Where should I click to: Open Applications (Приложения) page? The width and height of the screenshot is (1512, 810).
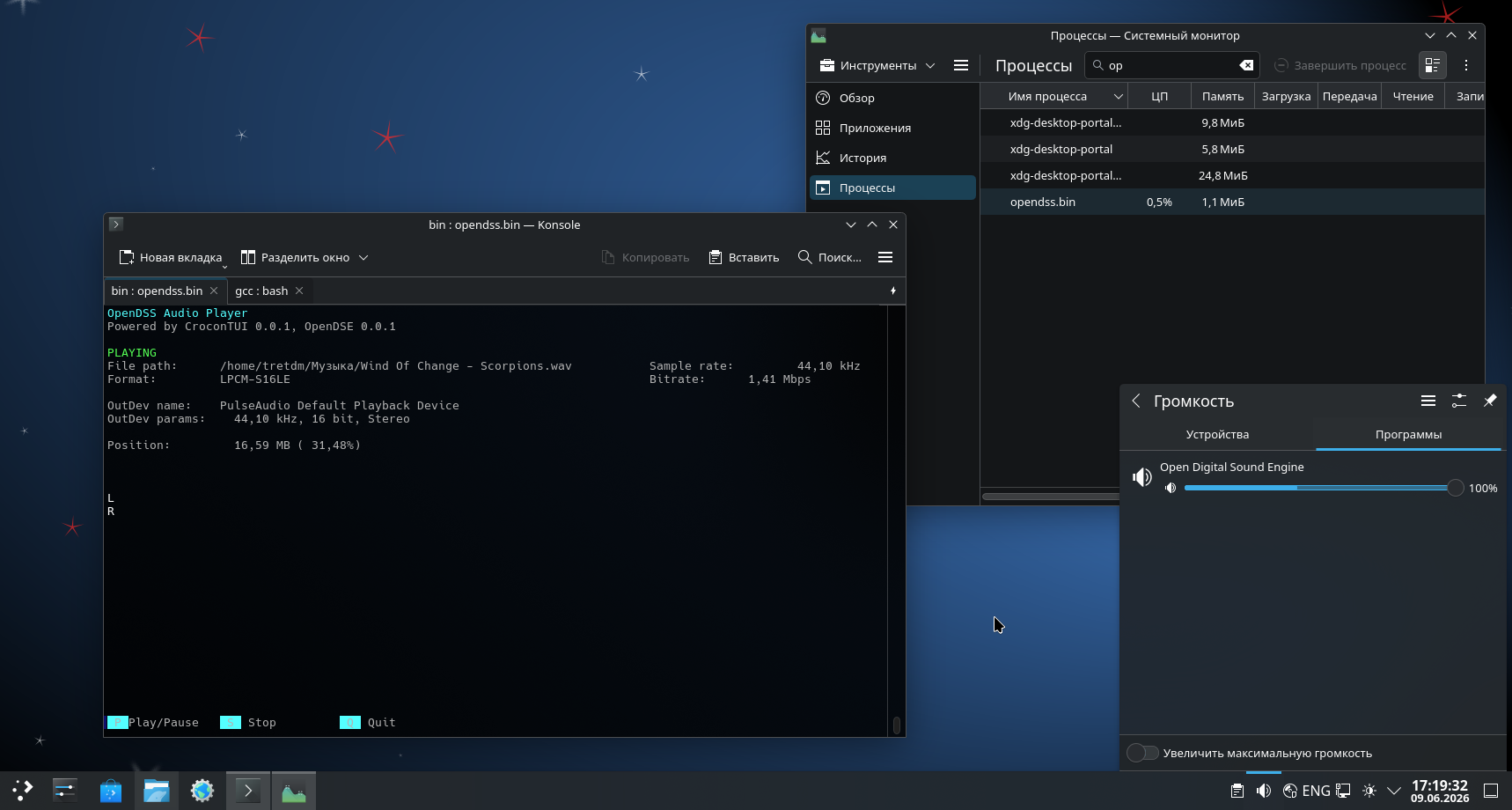pos(892,128)
